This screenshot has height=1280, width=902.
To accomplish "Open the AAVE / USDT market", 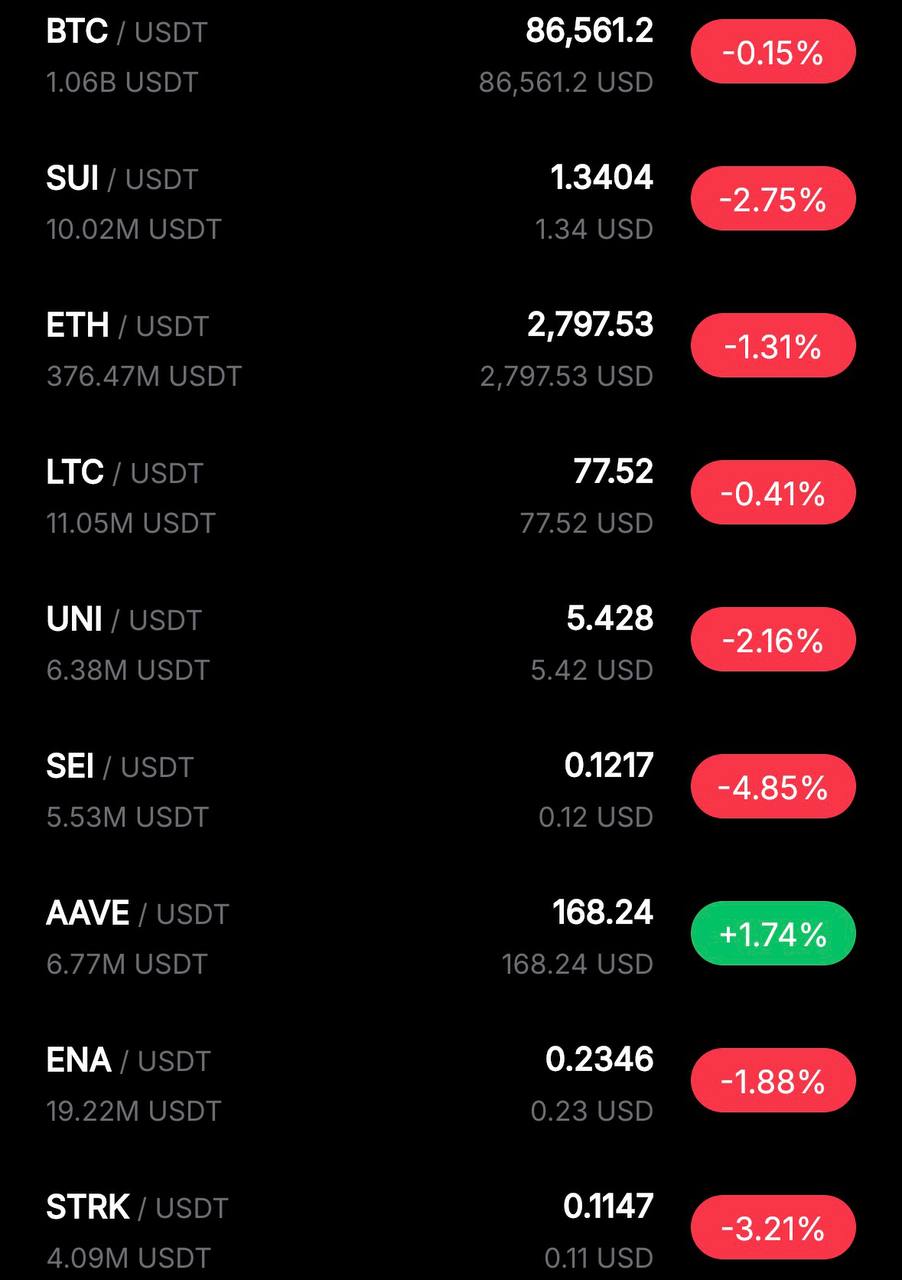I will tap(137, 914).
